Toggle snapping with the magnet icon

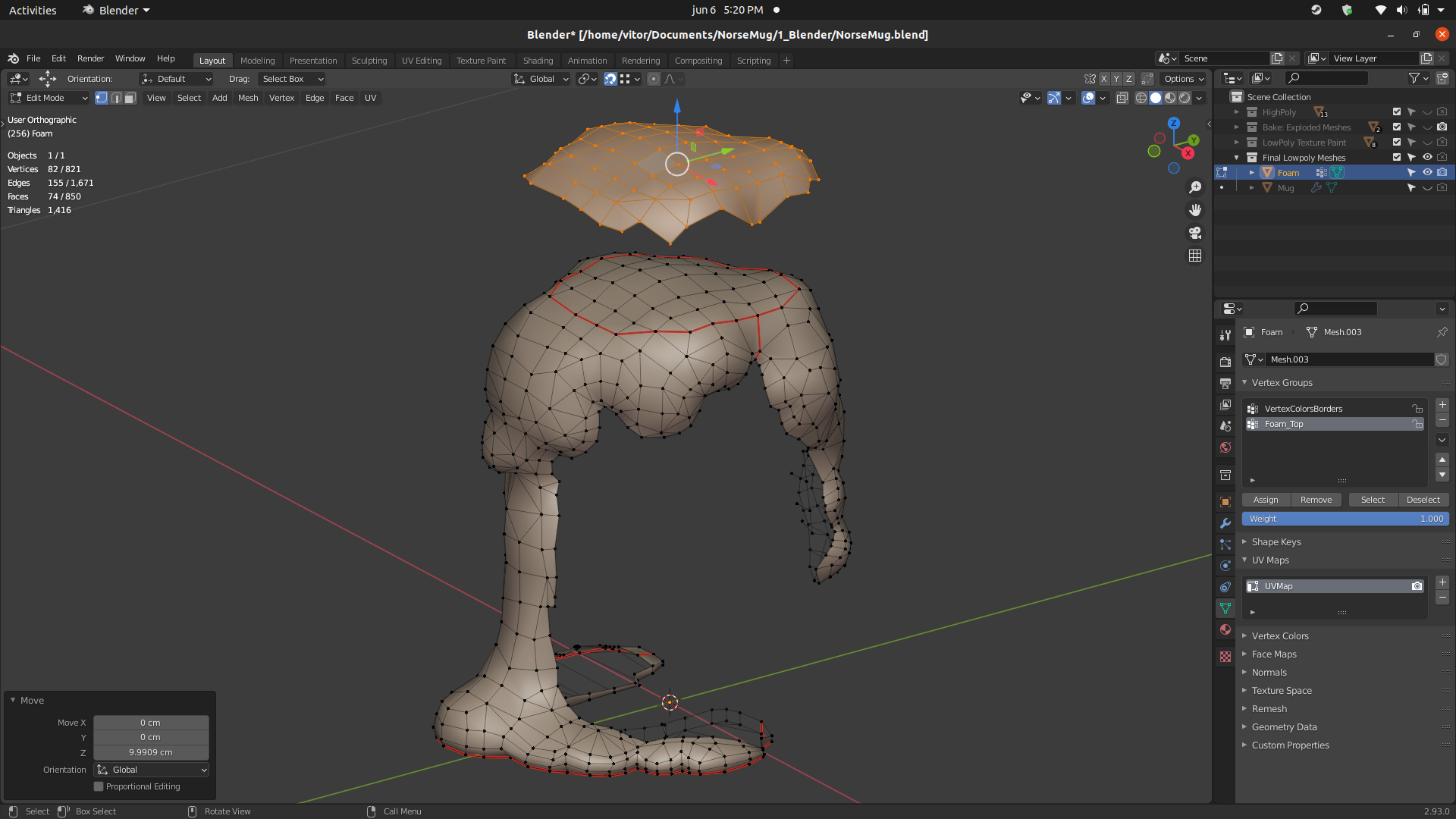(x=611, y=79)
